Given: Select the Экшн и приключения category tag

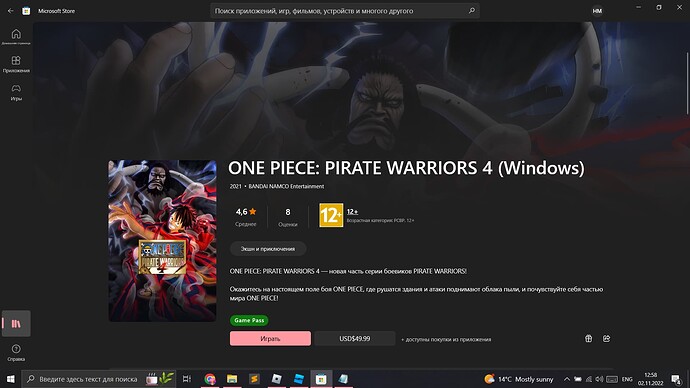Looking at the screenshot, I should pyautogui.click(x=268, y=249).
